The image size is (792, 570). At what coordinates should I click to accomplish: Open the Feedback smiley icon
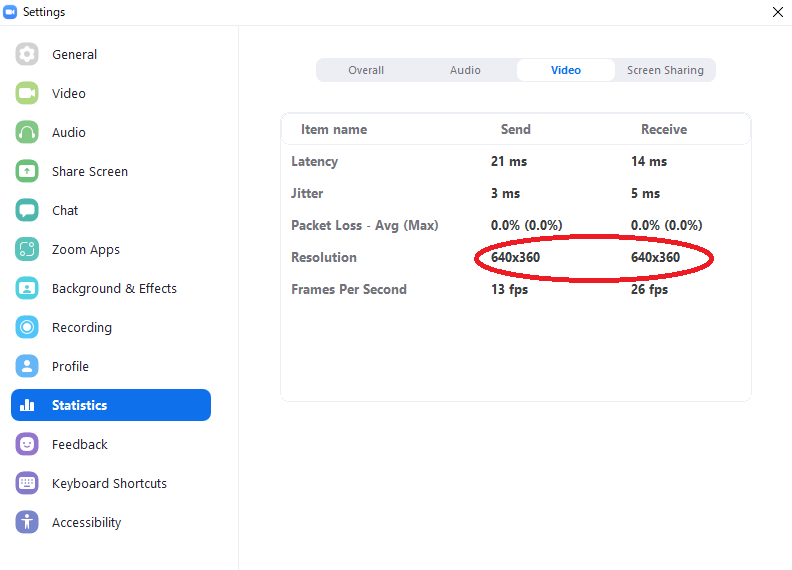pyautogui.click(x=27, y=445)
